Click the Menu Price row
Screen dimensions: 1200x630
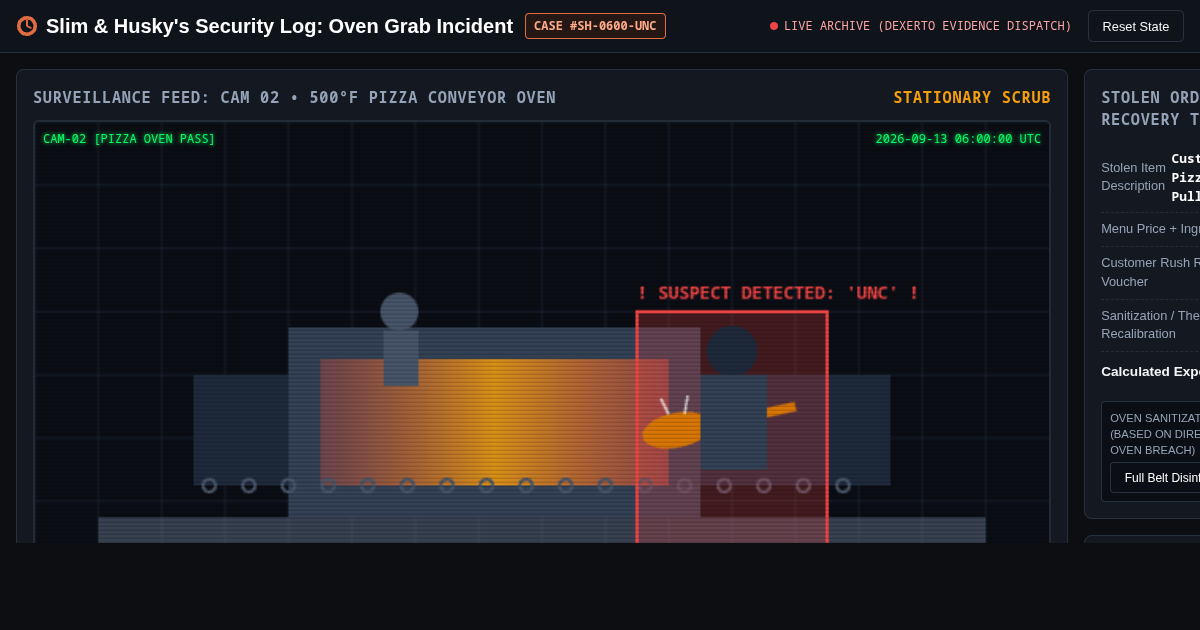[1150, 229]
